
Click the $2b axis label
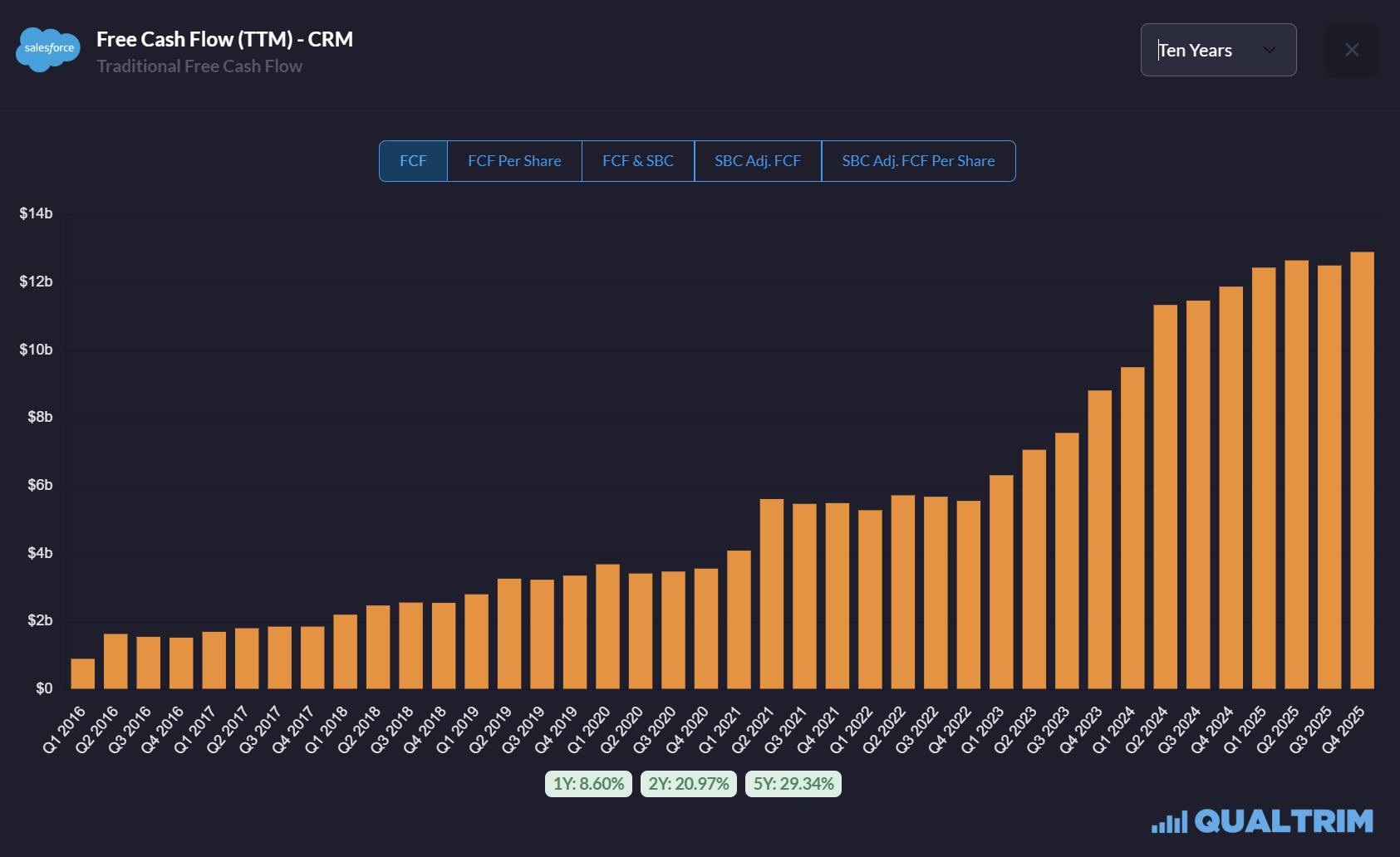pos(40,620)
